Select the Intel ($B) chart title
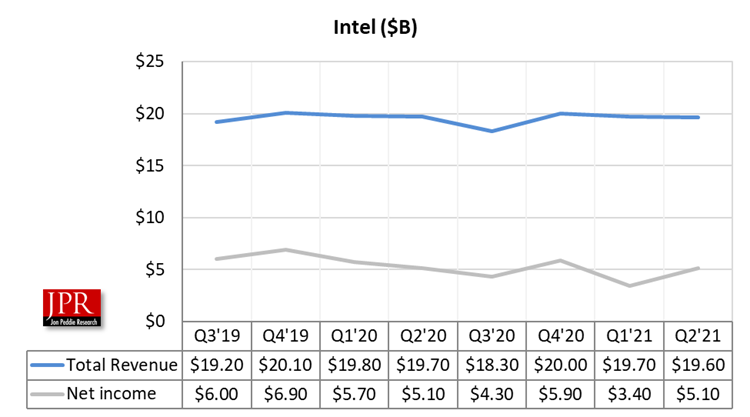This screenshot has width=750, height=417. tap(375, 27)
